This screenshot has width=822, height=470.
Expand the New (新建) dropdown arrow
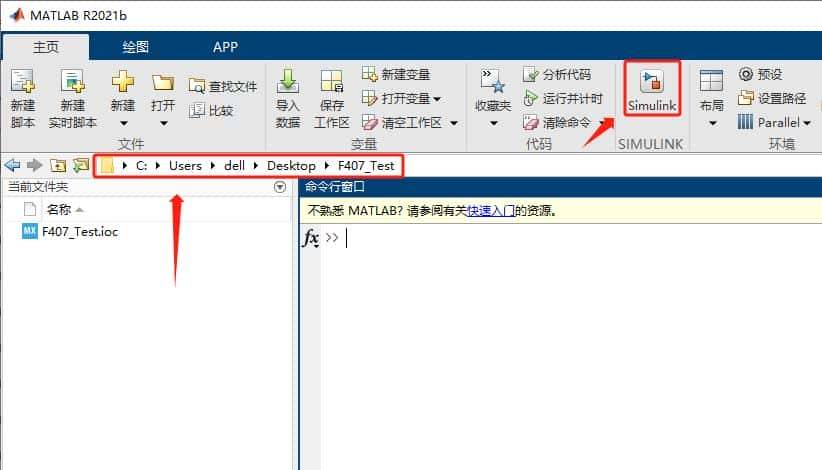tap(123, 124)
